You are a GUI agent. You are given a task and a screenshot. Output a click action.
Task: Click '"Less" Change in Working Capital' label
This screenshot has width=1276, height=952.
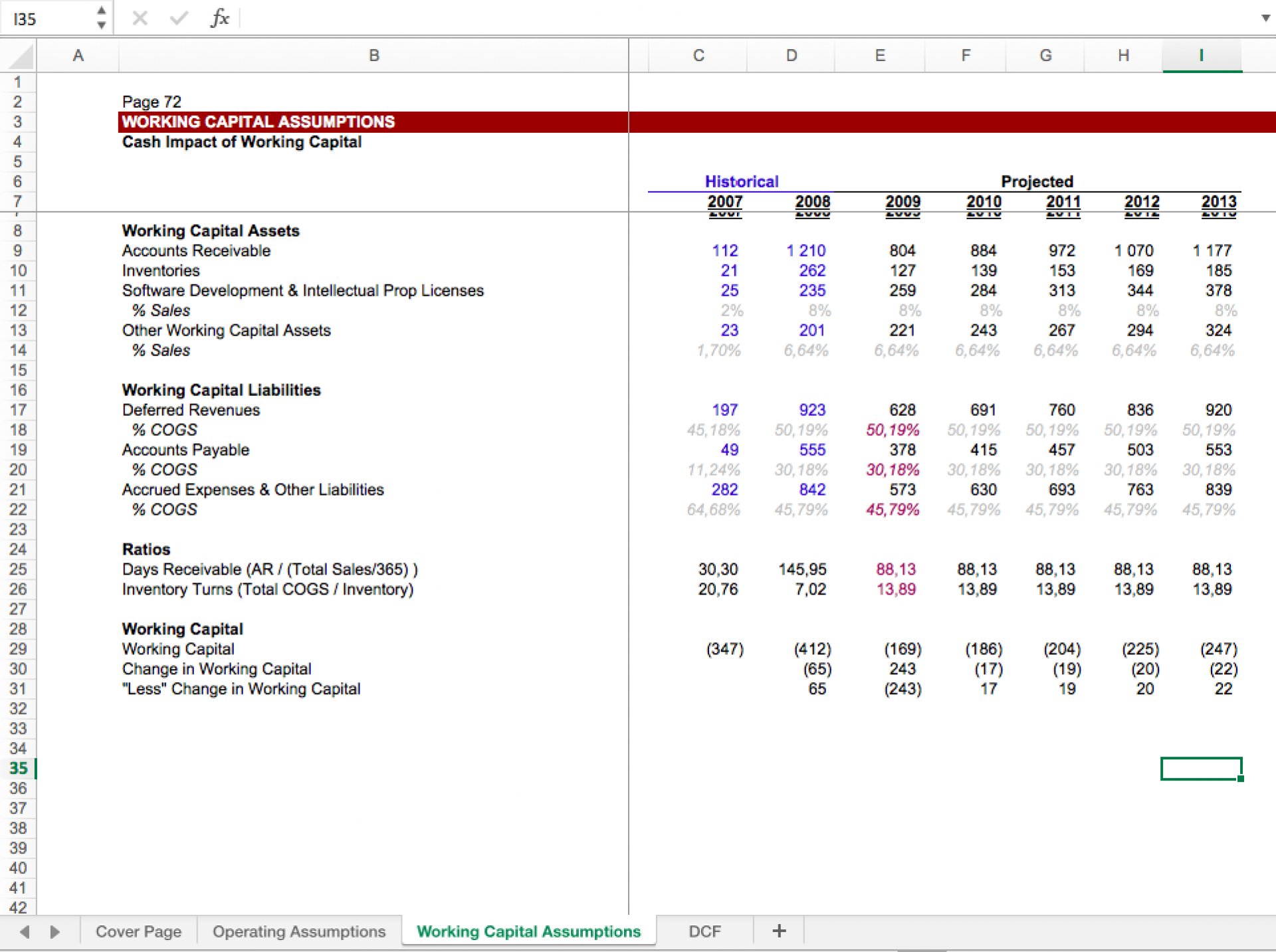pos(241,689)
